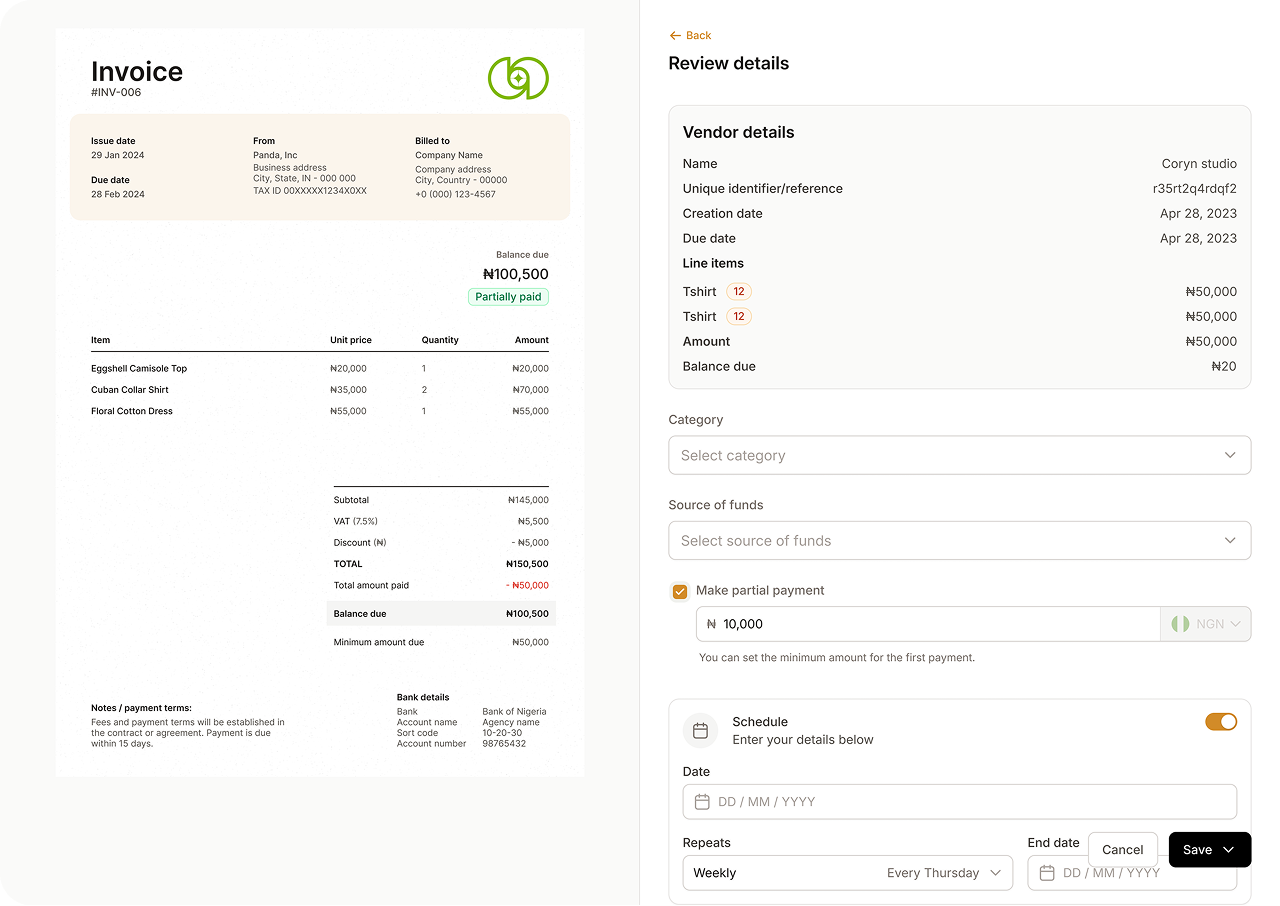1280x906 pixels.
Task: Click first Tshirt quantity badge
Action: 739,292
